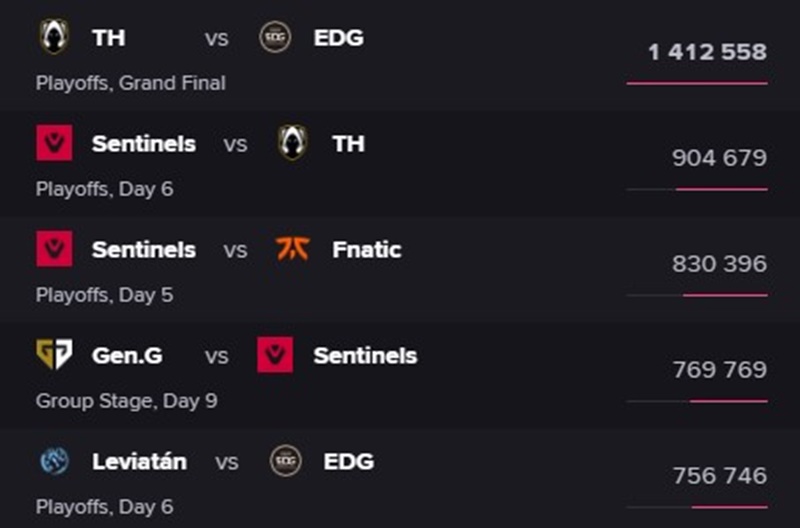Image resolution: width=800 pixels, height=528 pixels.
Task: Open the Leviatán team name link
Action: click(x=139, y=462)
